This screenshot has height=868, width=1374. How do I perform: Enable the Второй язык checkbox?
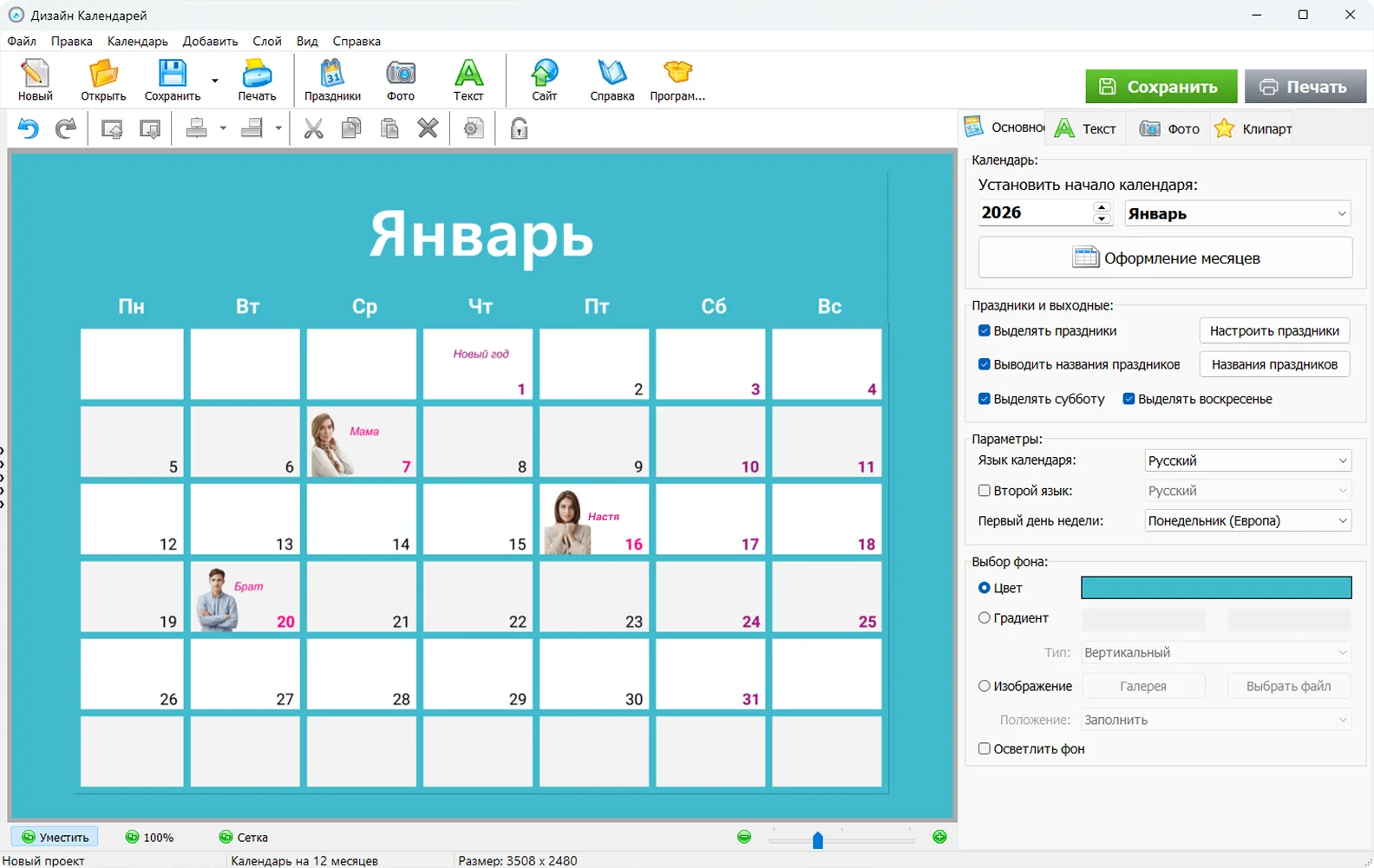pyautogui.click(x=985, y=491)
